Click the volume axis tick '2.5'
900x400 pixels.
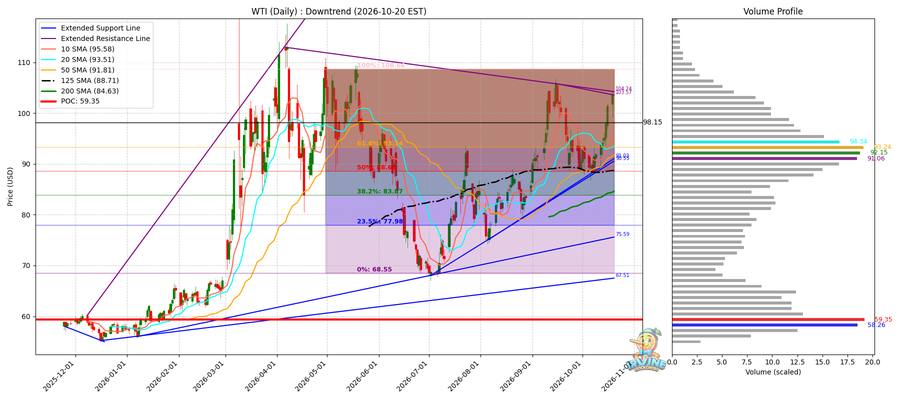tap(697, 362)
